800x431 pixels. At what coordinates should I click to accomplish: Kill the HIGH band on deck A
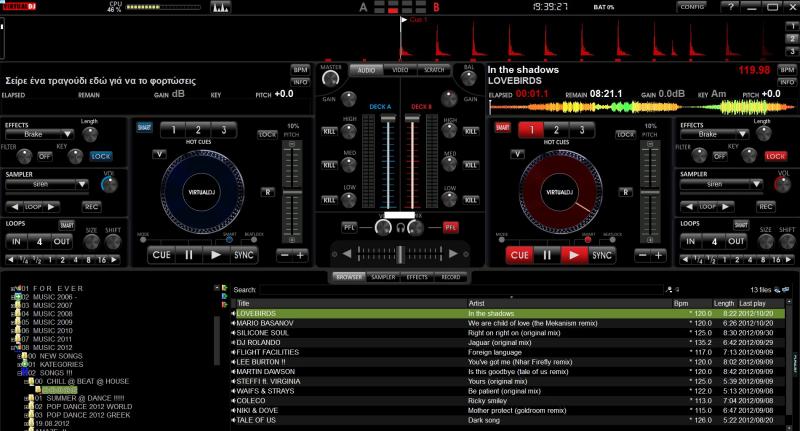[x=330, y=131]
